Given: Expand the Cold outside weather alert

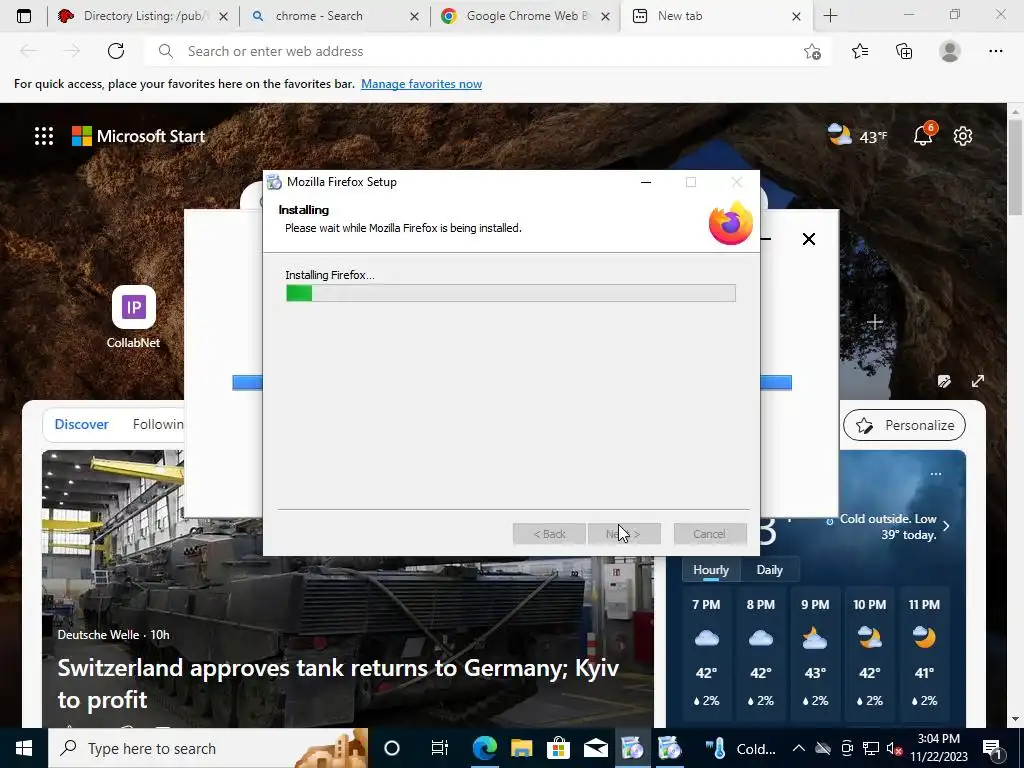Looking at the screenshot, I should tap(946, 526).
